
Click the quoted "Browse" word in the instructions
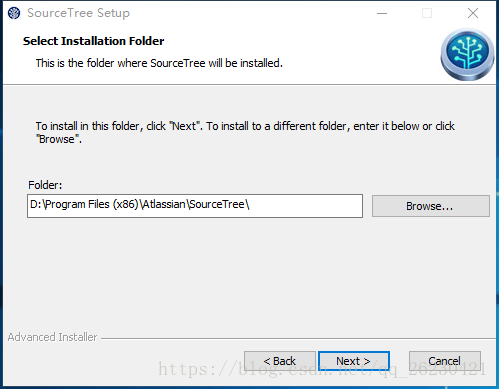59,139
